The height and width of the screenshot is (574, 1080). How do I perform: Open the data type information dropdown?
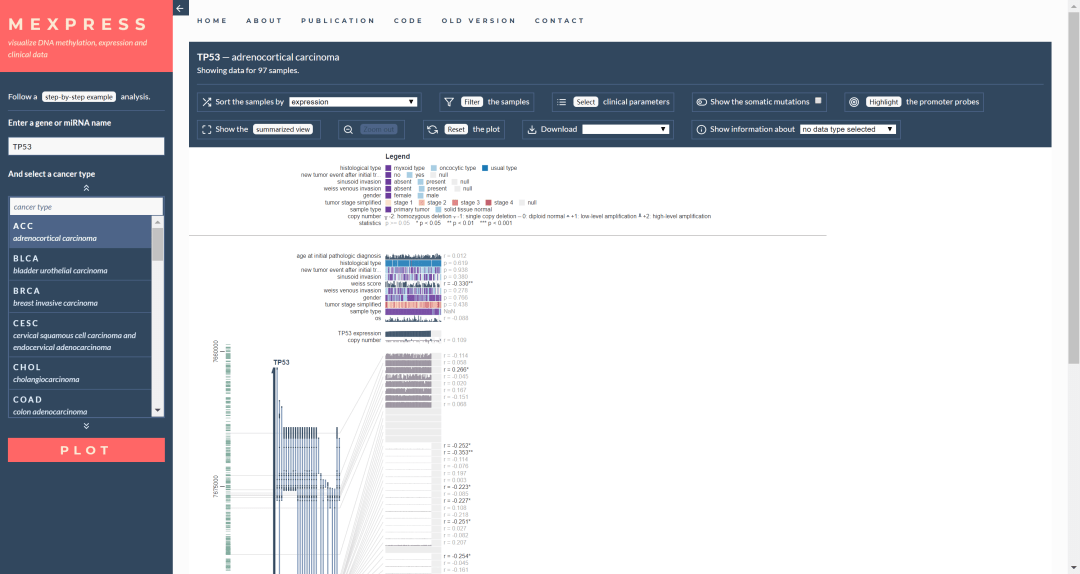pos(848,130)
